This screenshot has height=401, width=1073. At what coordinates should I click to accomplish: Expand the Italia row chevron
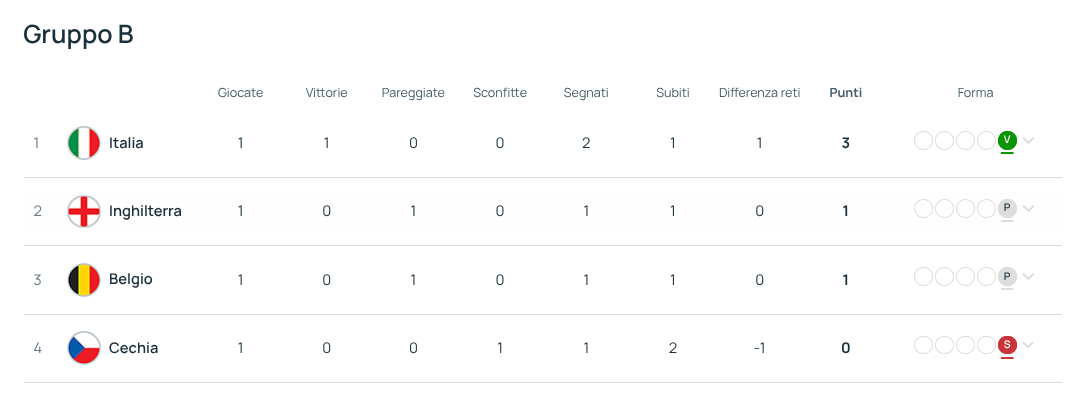pos(1029,140)
